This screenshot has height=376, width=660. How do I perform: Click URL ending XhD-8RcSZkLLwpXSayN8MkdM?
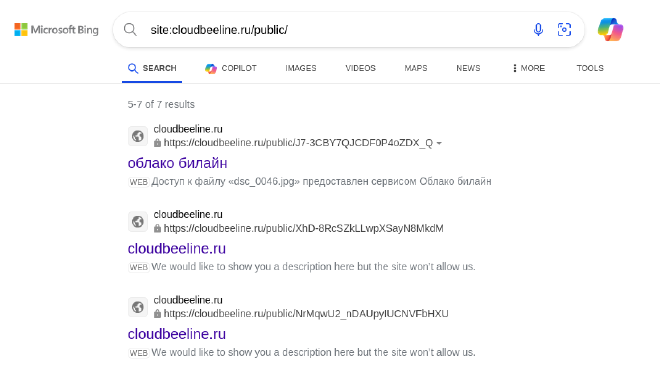coord(303,229)
